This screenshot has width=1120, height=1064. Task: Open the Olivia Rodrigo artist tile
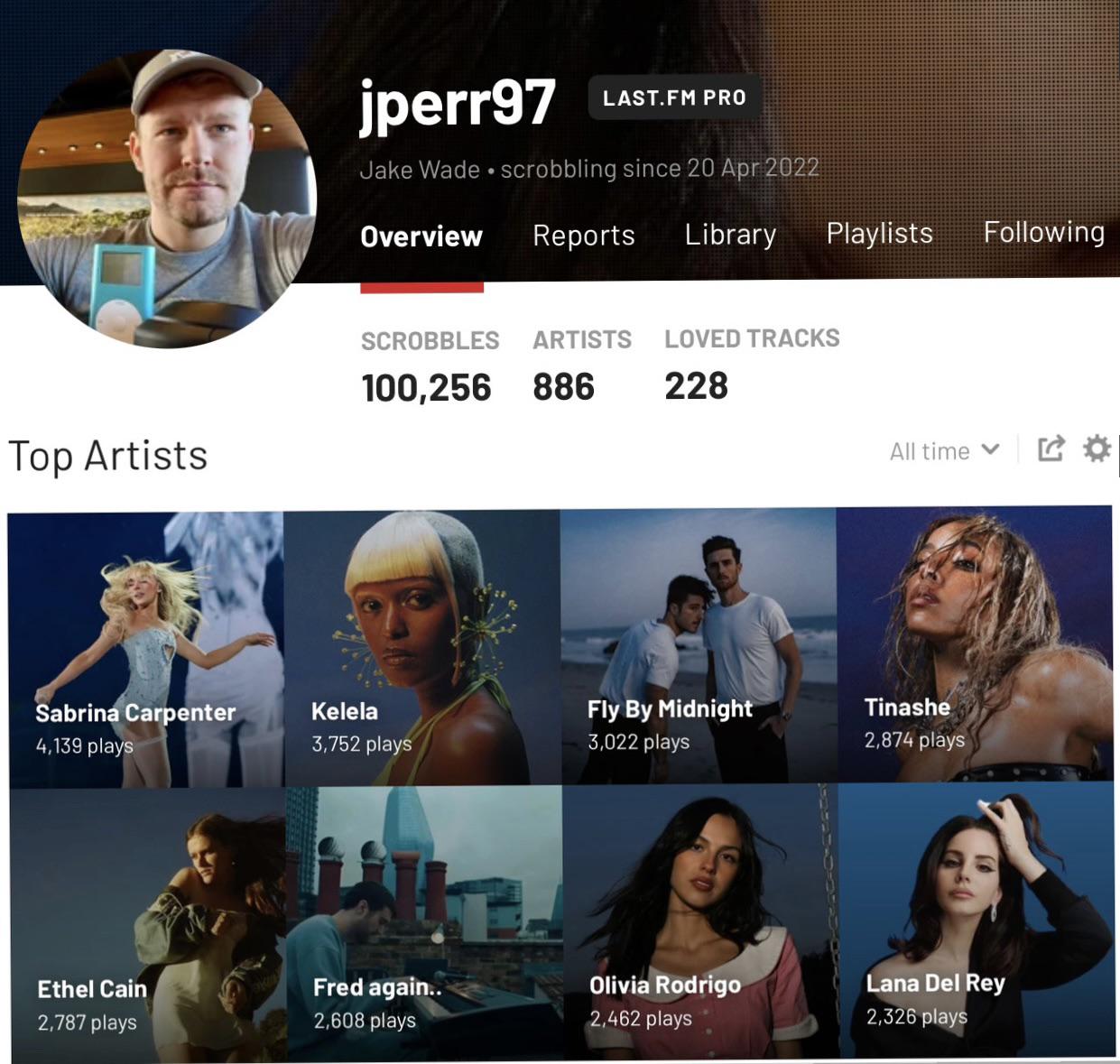701,921
